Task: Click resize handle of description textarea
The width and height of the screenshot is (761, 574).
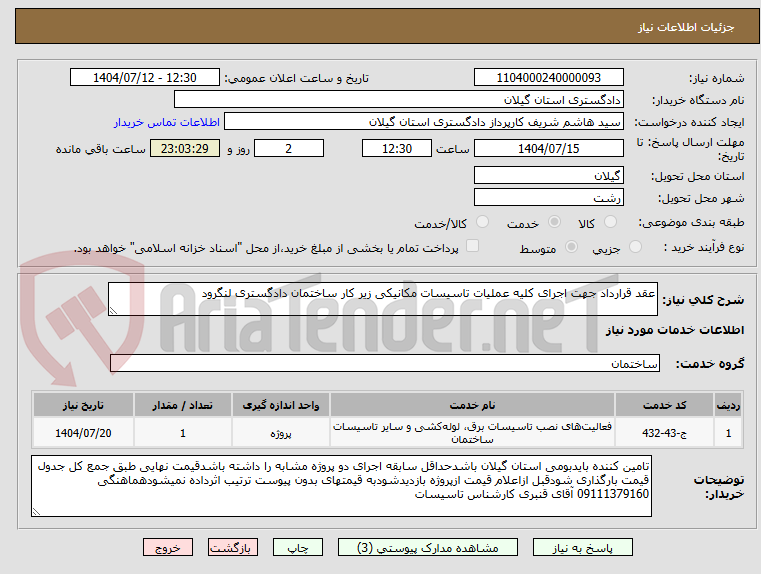Action: tap(113, 311)
